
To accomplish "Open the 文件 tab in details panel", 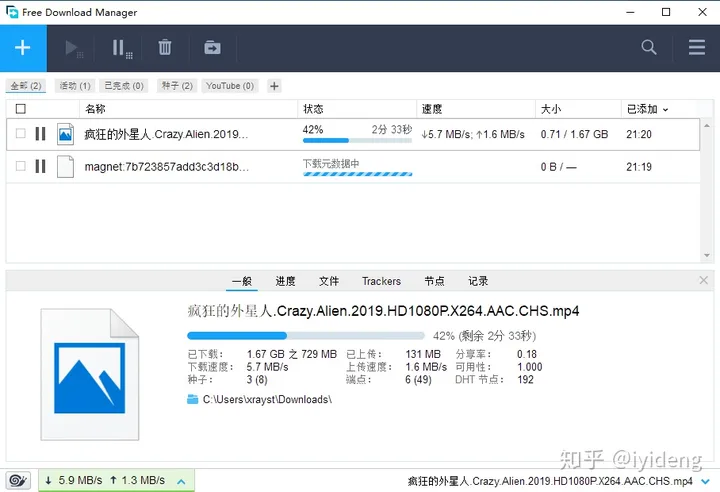I will [x=329, y=281].
